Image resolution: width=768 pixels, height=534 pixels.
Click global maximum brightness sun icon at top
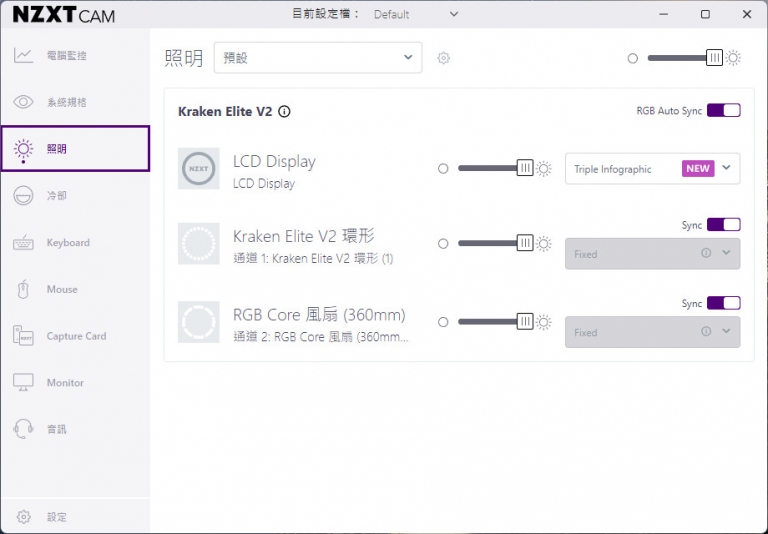point(733,58)
